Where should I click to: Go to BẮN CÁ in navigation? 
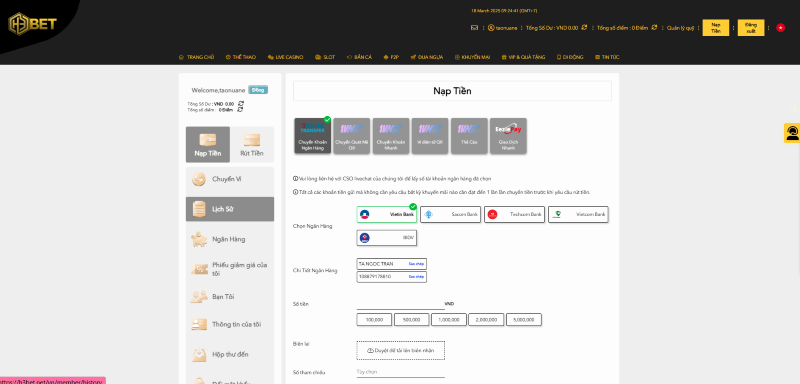point(359,57)
